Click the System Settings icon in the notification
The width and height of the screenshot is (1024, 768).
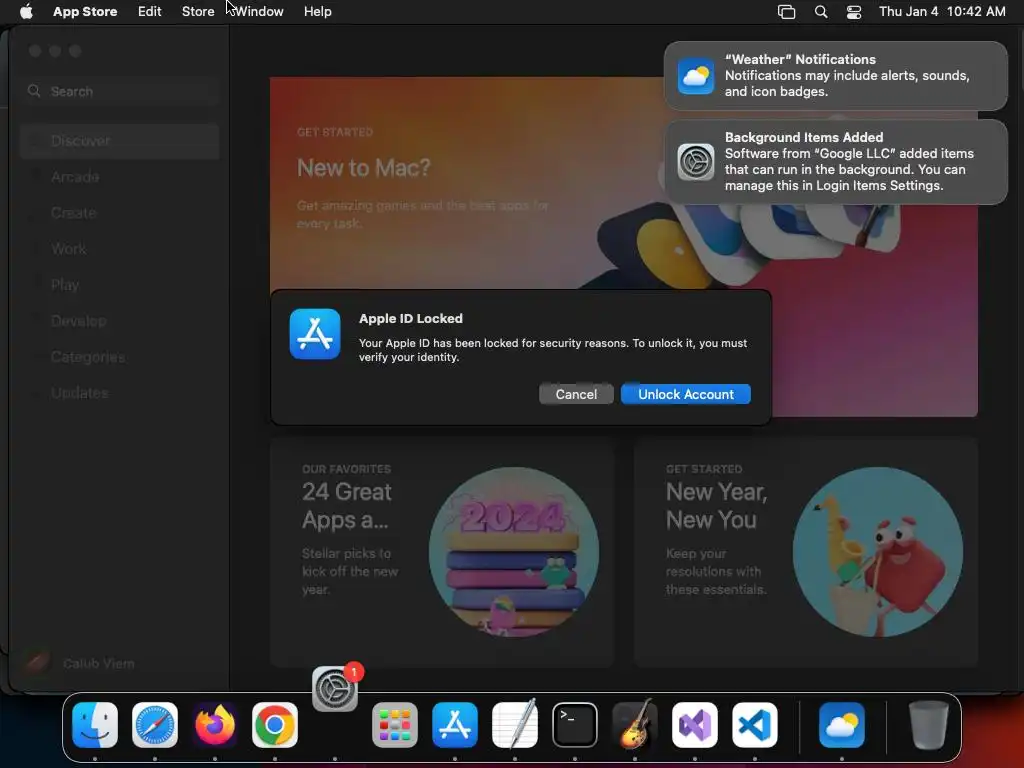pyautogui.click(x=696, y=161)
